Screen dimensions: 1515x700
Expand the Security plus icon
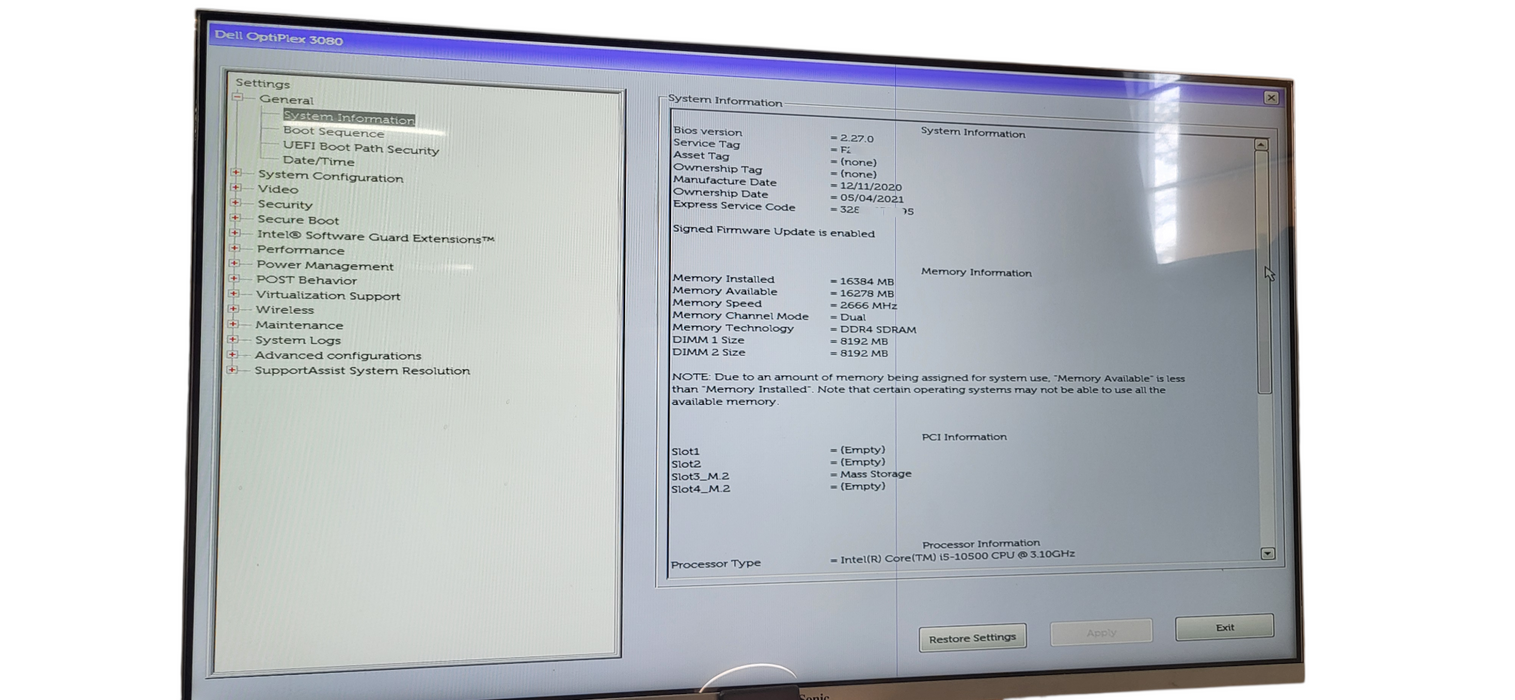point(236,203)
